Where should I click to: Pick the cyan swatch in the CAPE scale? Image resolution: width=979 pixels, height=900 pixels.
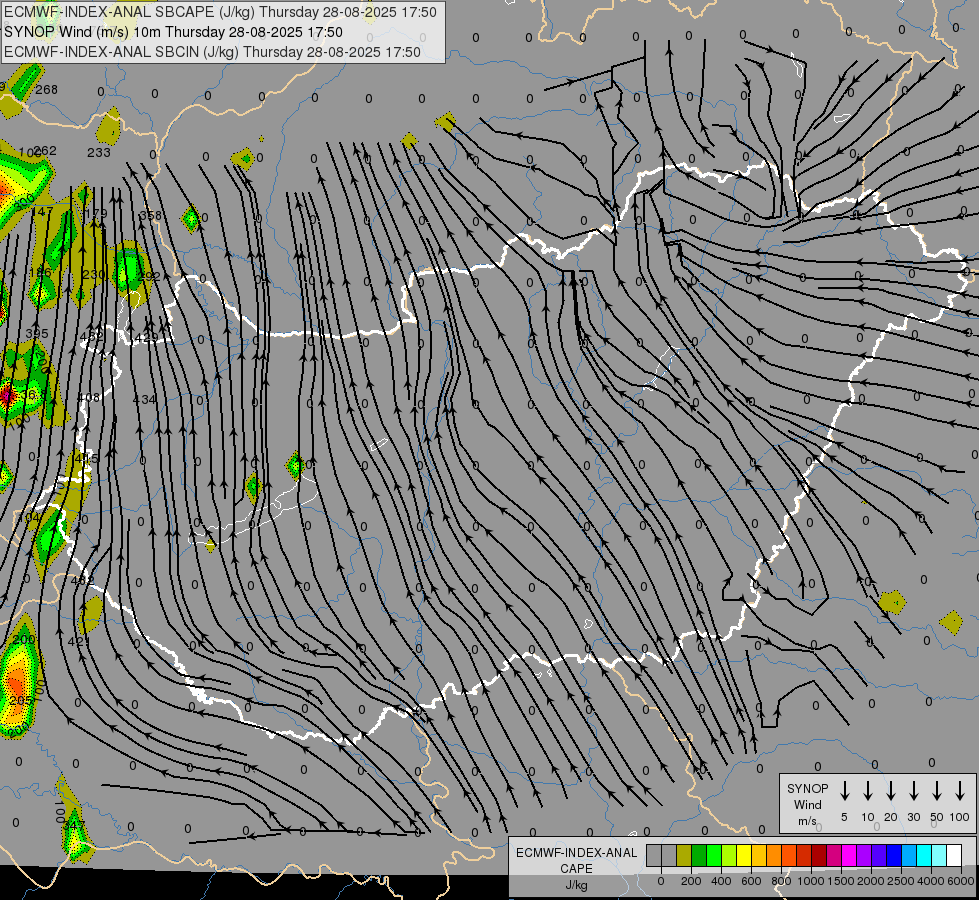pyautogui.click(x=924, y=855)
